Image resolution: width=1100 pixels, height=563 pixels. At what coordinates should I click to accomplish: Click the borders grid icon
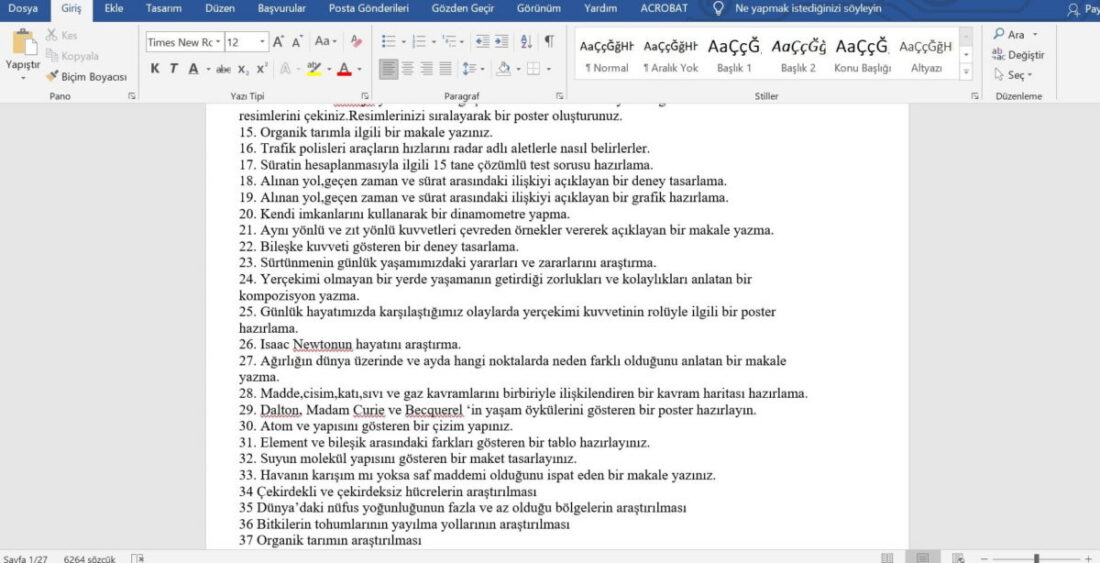point(533,69)
